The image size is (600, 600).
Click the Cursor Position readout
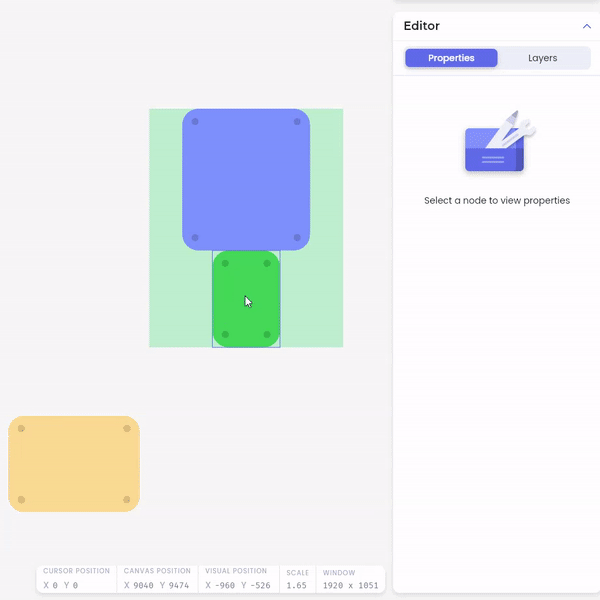(60, 585)
